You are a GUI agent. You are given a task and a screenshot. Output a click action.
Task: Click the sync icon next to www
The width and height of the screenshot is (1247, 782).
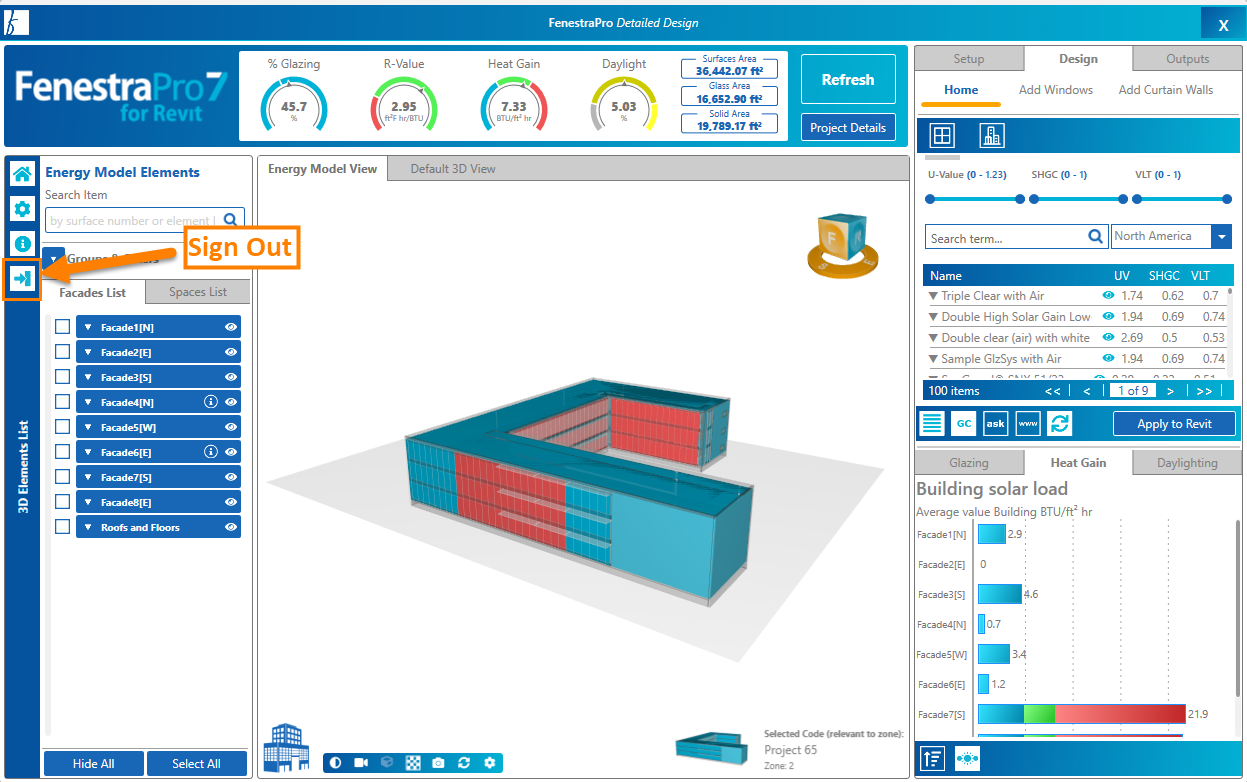1060,423
